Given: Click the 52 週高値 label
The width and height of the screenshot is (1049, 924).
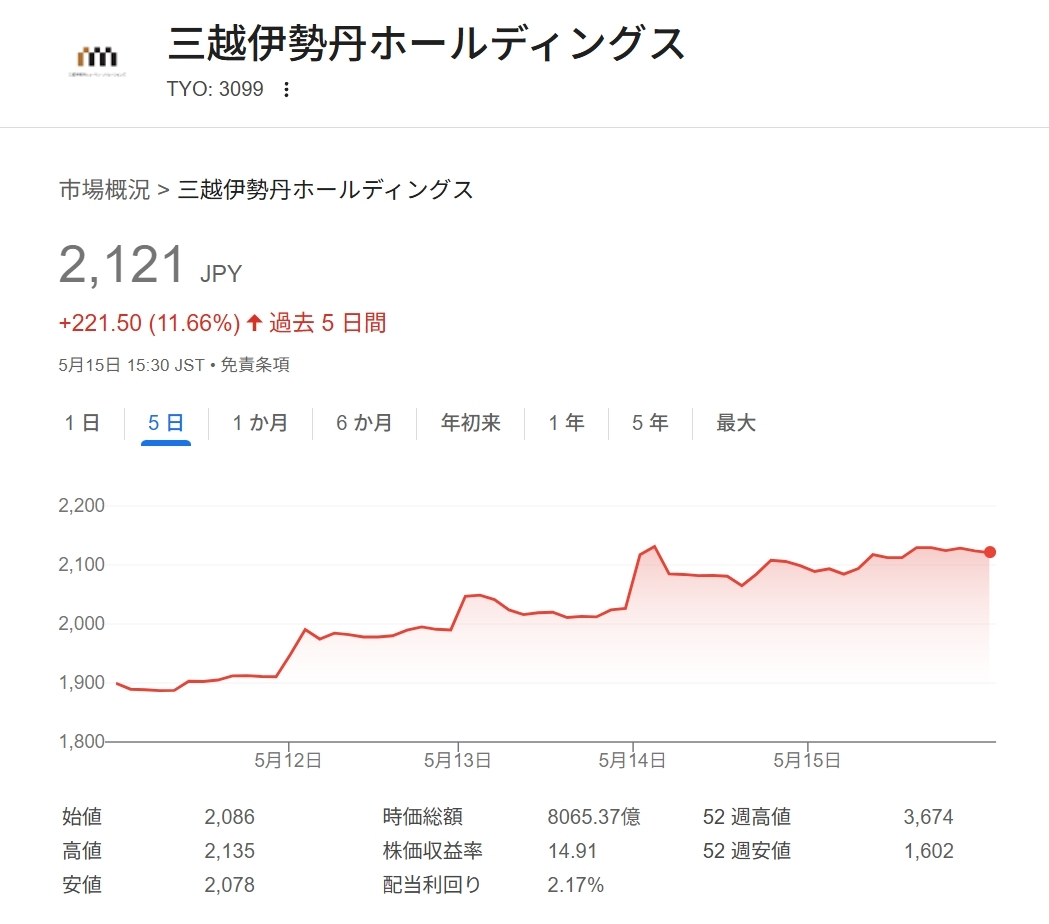Looking at the screenshot, I should 747,817.
